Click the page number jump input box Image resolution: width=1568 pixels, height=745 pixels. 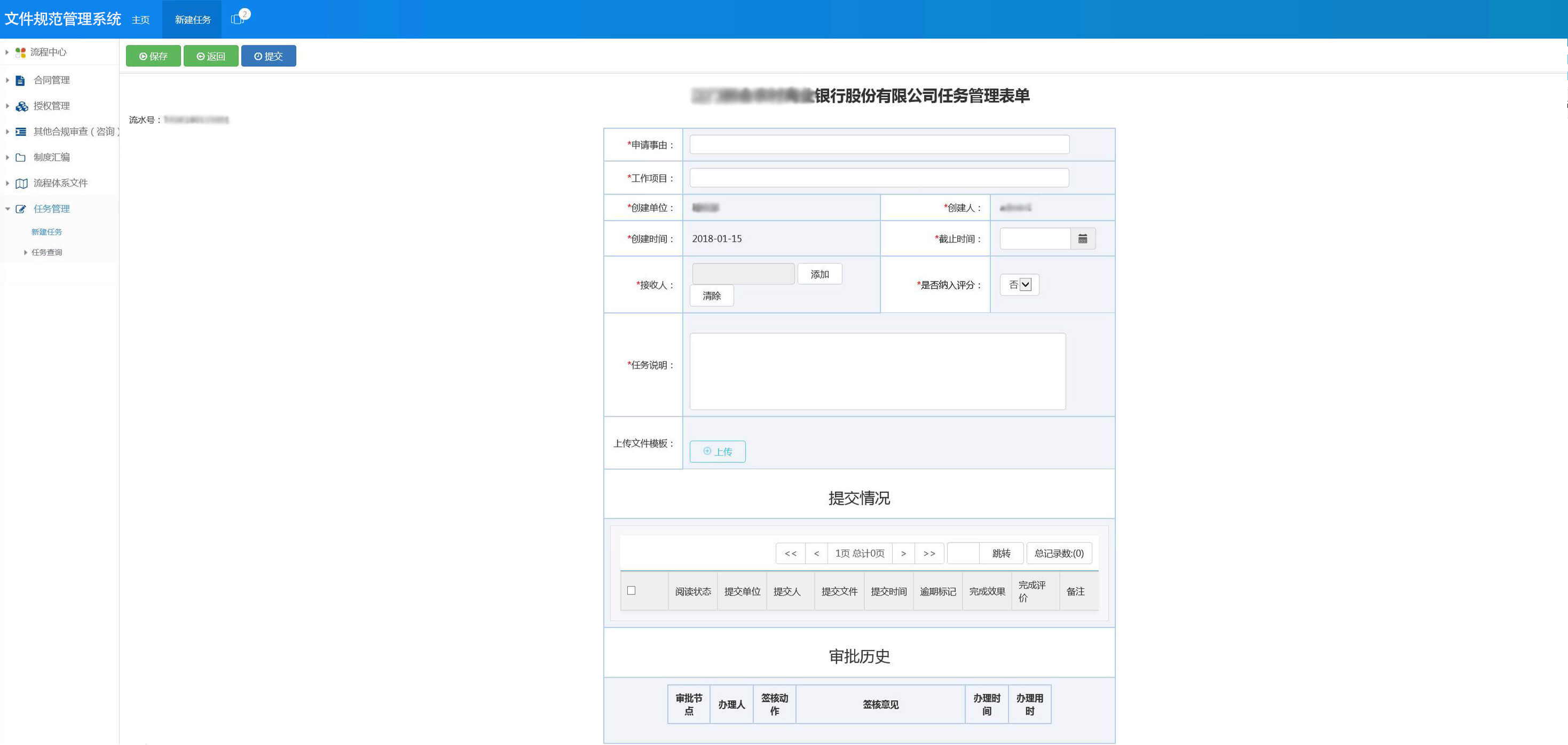pos(964,553)
